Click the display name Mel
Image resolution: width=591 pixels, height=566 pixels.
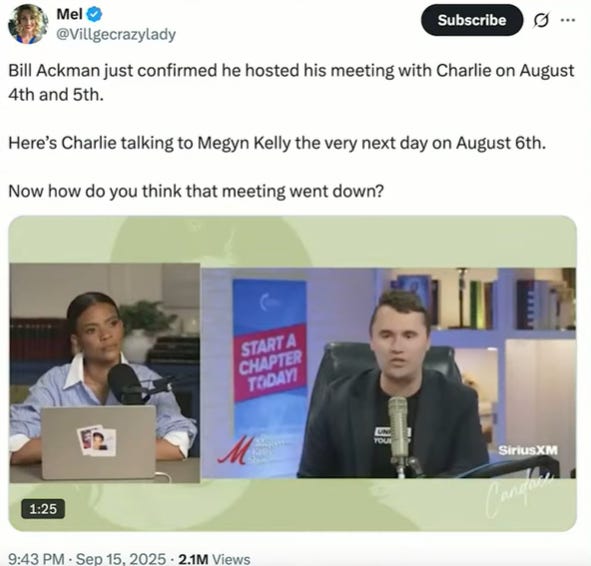[69, 14]
